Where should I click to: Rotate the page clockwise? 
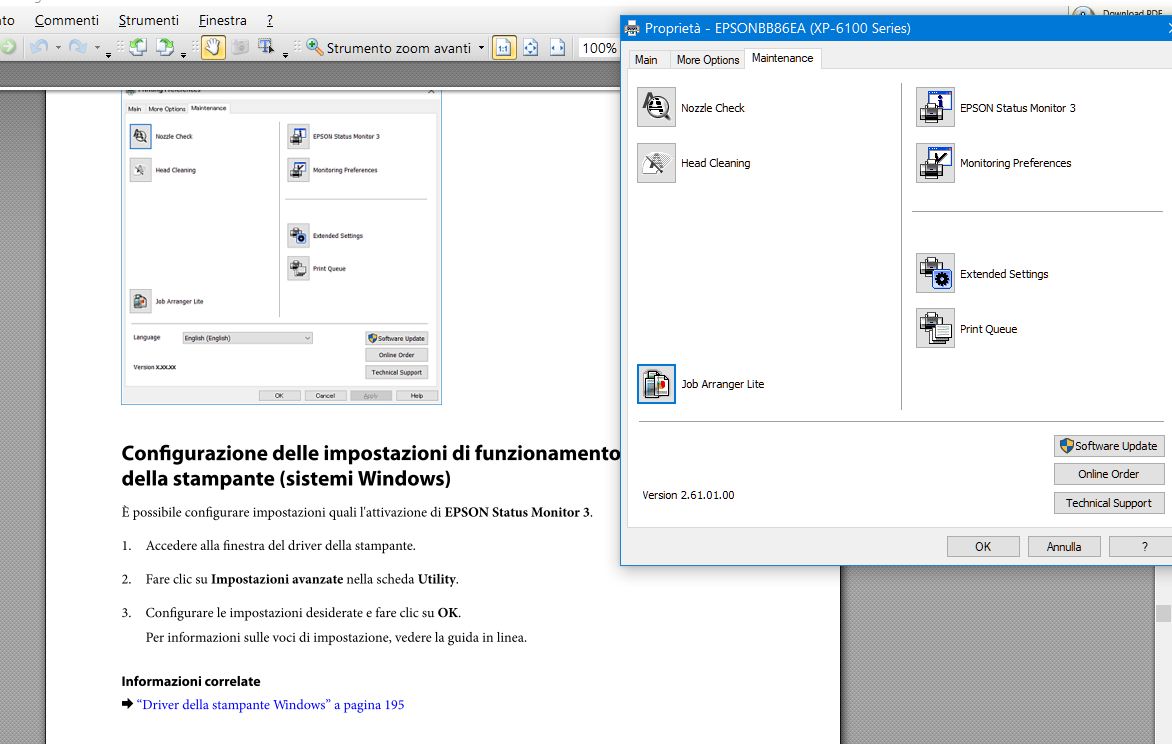click(x=164, y=48)
